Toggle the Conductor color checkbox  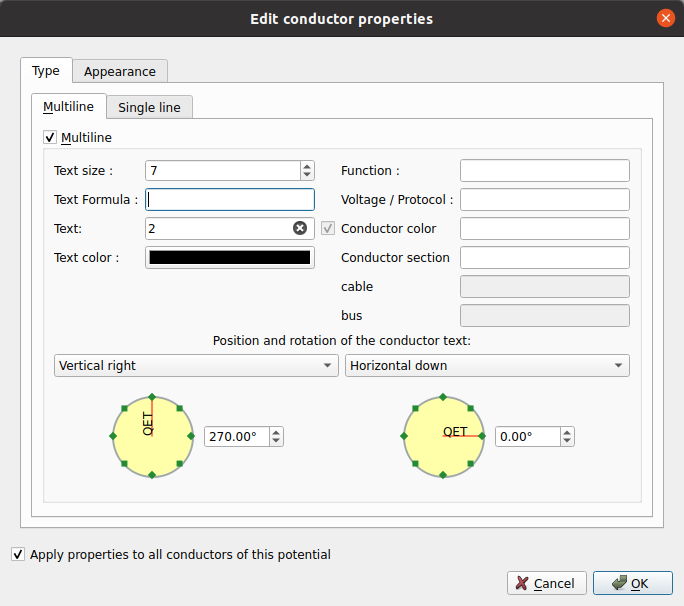click(x=328, y=228)
